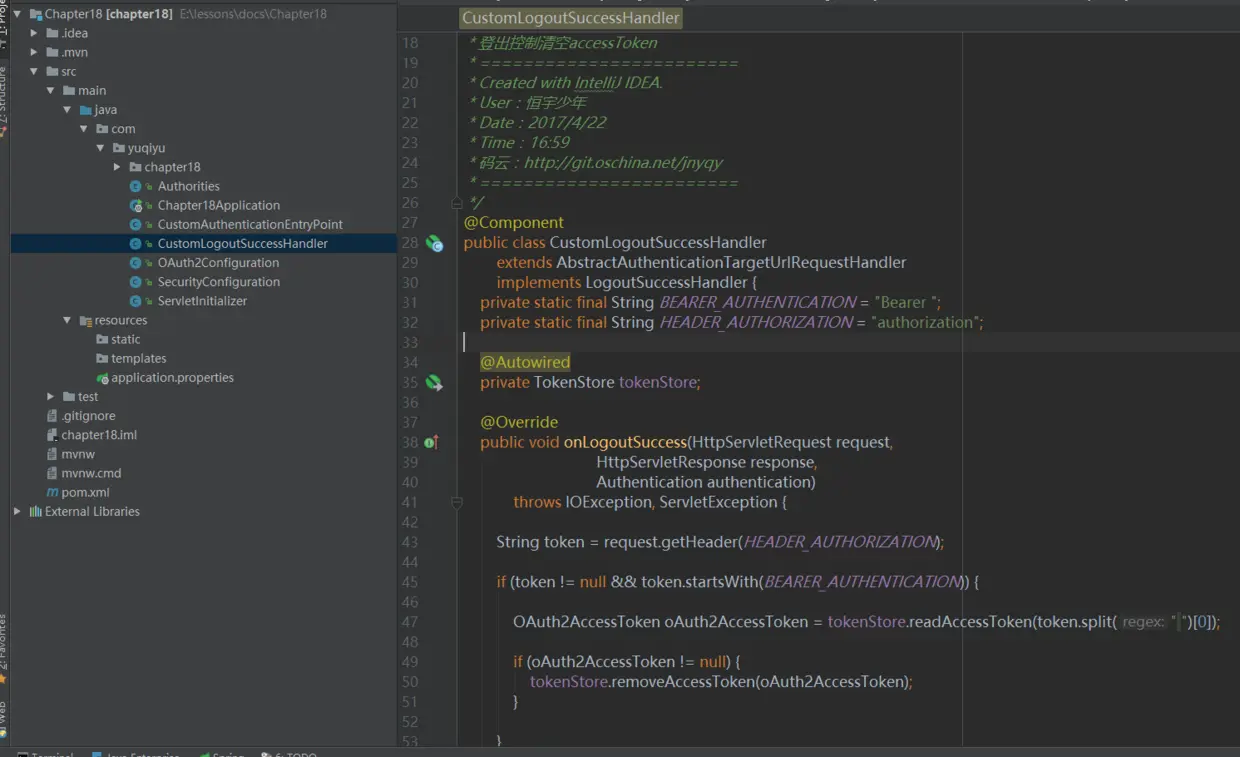Click the pom.xml Maven file icon
Screen dimensions: 1240x757
pyautogui.click(x=52, y=492)
